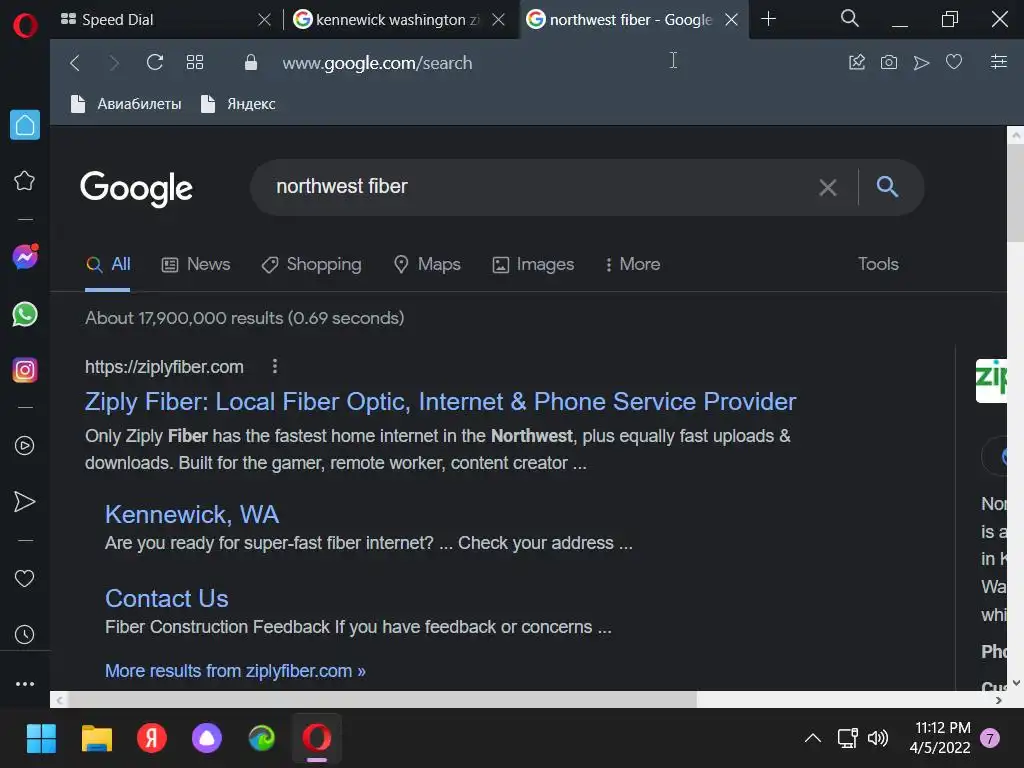This screenshot has width=1024, height=768.
Task: Clear the Google search box text
Action: (828, 187)
